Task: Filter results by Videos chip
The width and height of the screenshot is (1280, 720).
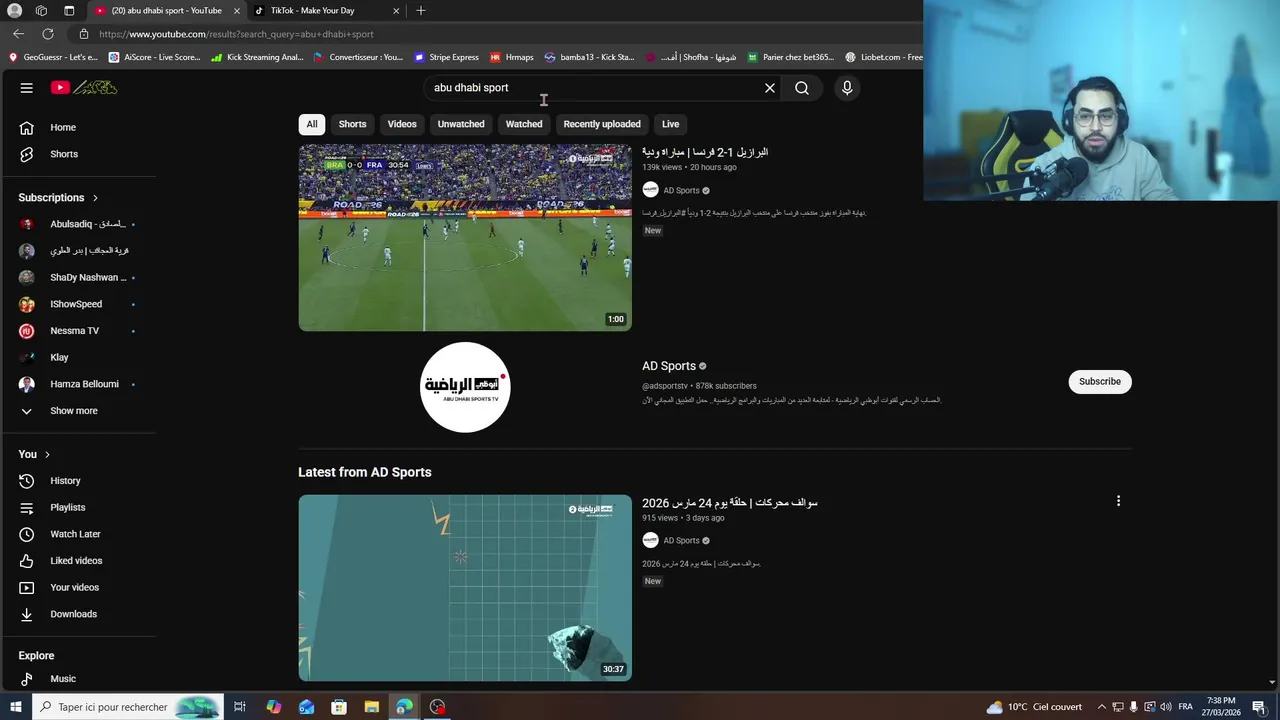Action: (402, 124)
